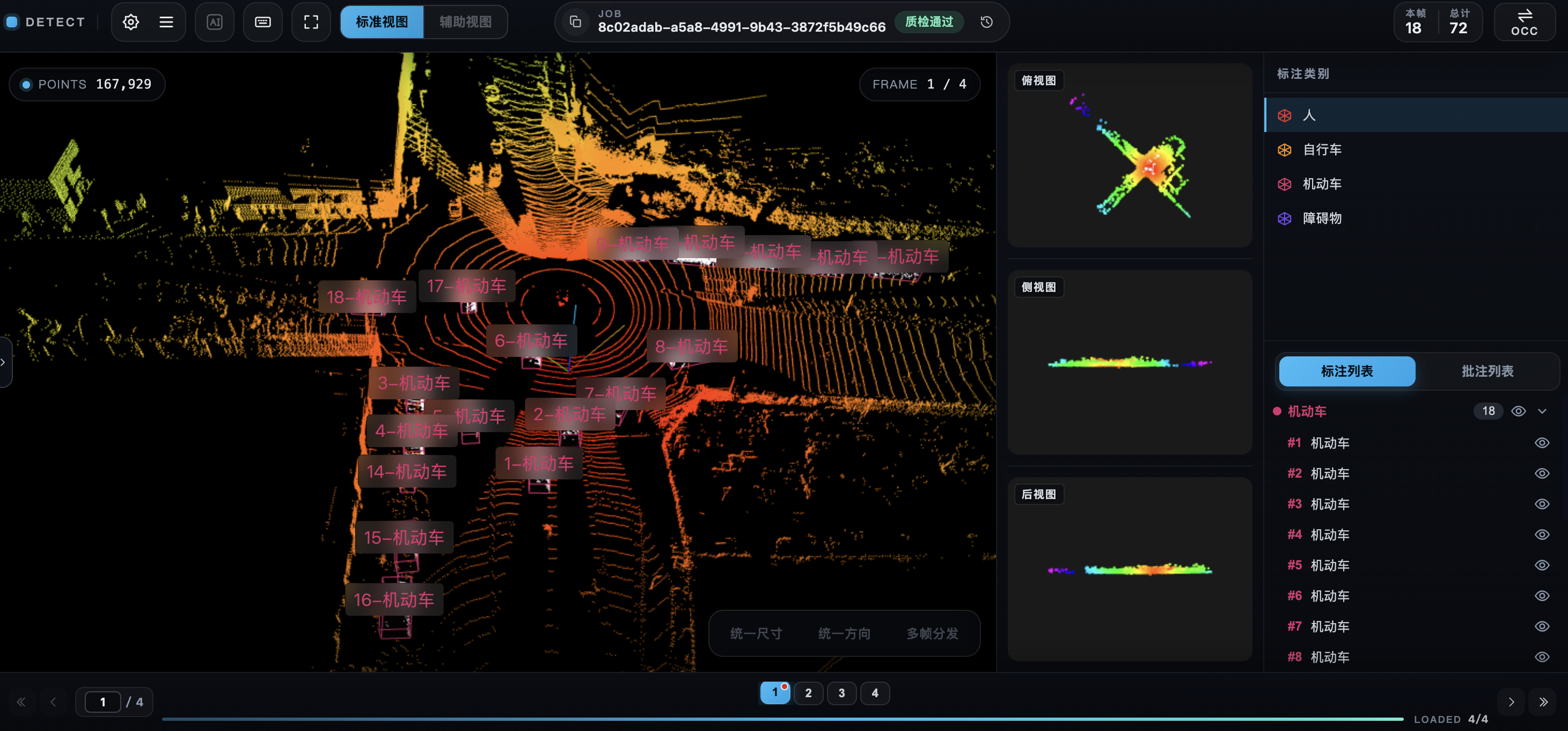Select the 障碍物 category icon
This screenshot has height=731, width=1568.
point(1284,218)
